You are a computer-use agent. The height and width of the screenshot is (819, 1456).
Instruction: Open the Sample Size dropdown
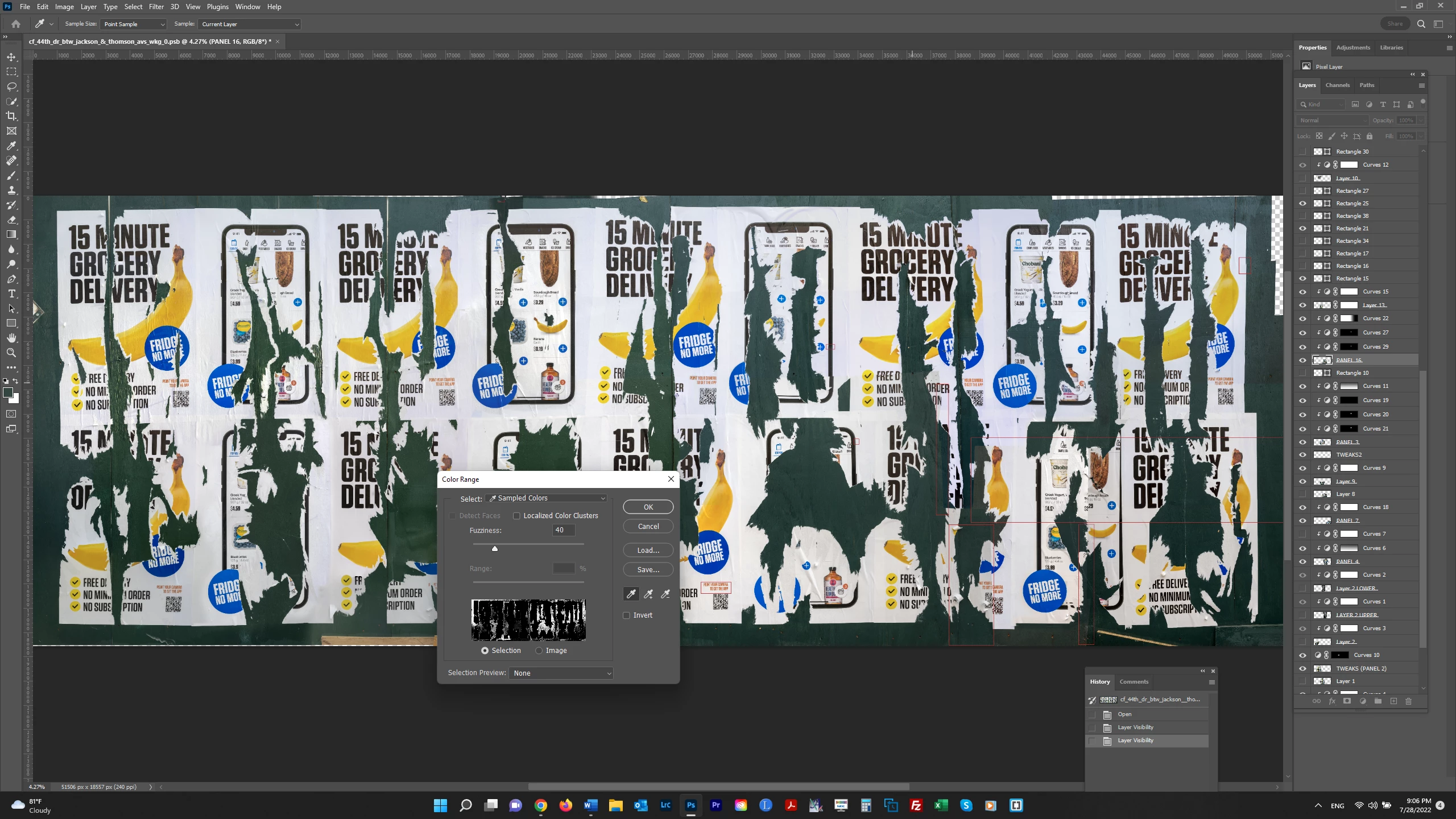click(x=134, y=24)
